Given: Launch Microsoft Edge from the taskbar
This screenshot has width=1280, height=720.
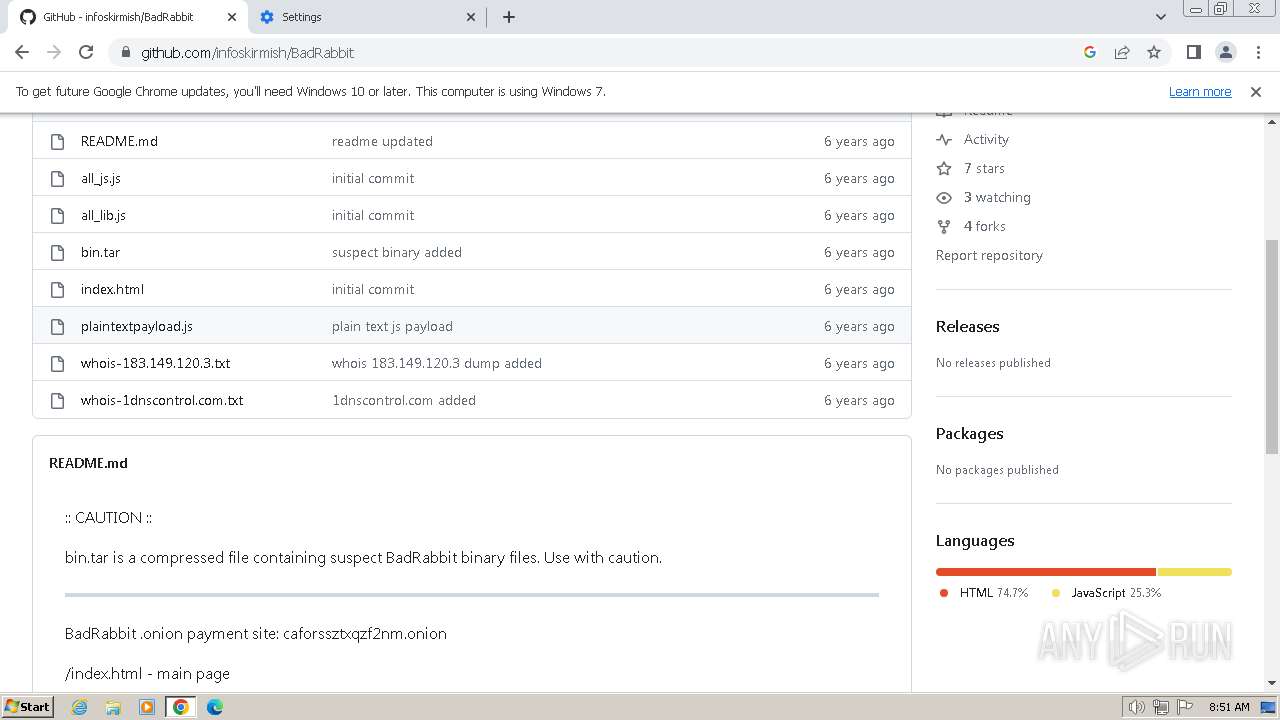Looking at the screenshot, I should tap(214, 707).
